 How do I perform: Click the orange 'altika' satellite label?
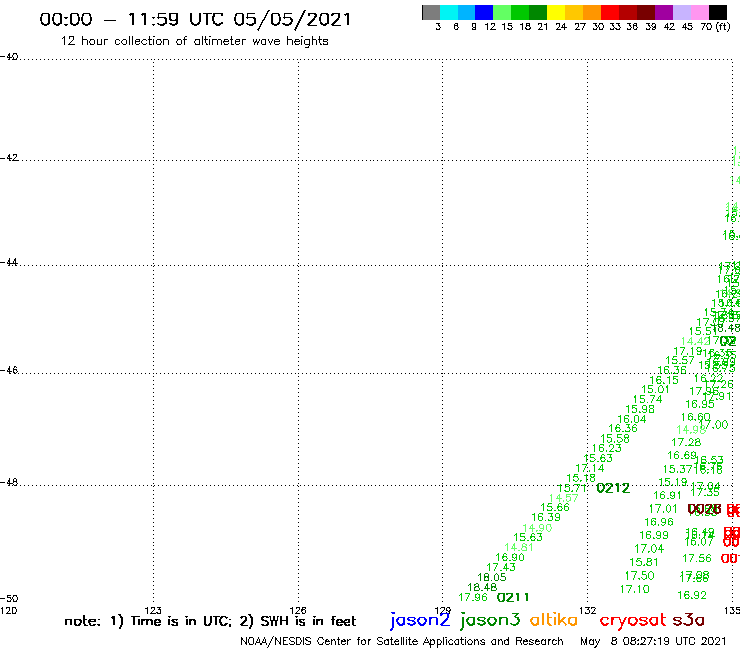554,619
